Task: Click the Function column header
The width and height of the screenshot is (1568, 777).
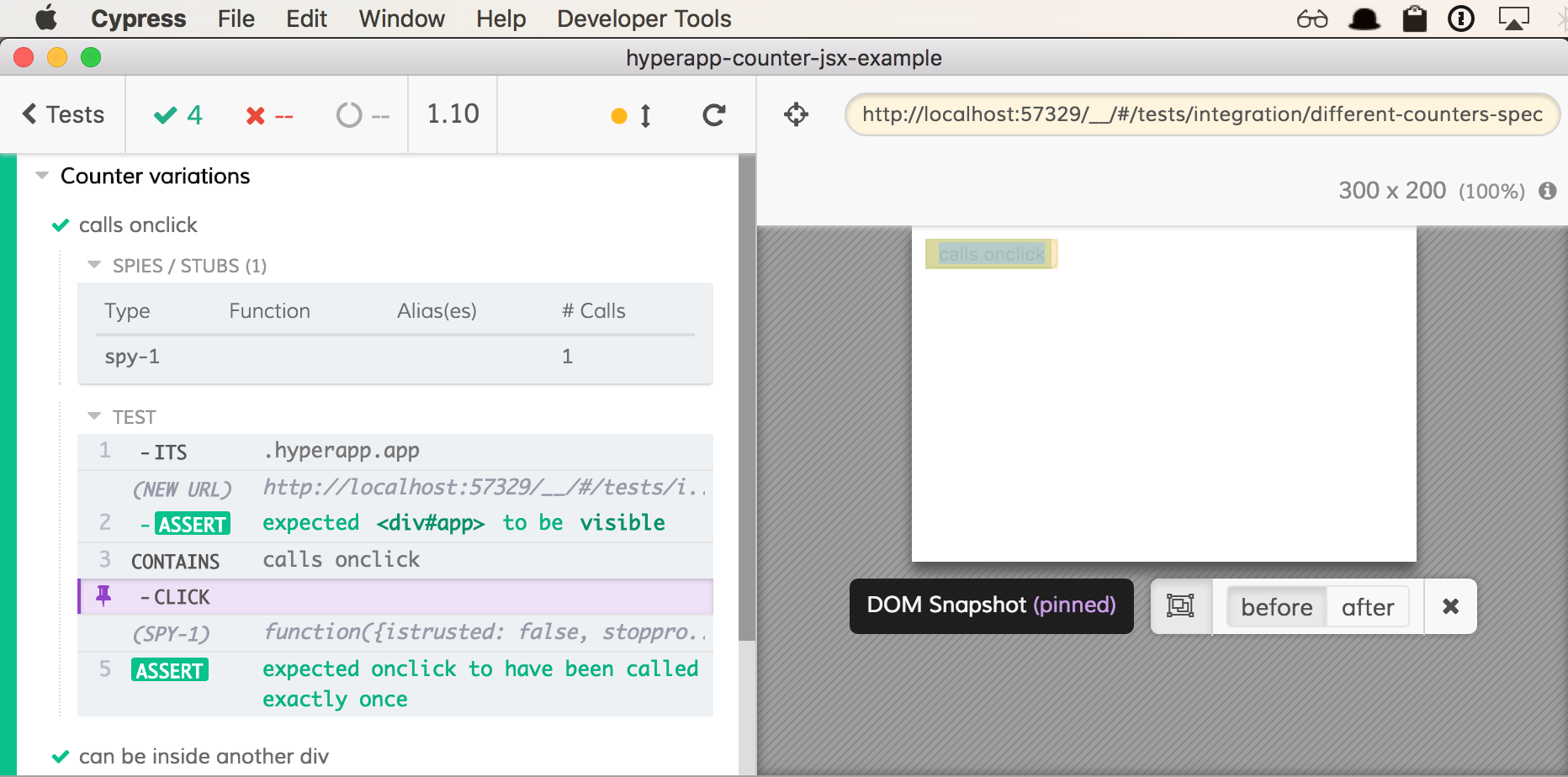Action: tap(269, 311)
